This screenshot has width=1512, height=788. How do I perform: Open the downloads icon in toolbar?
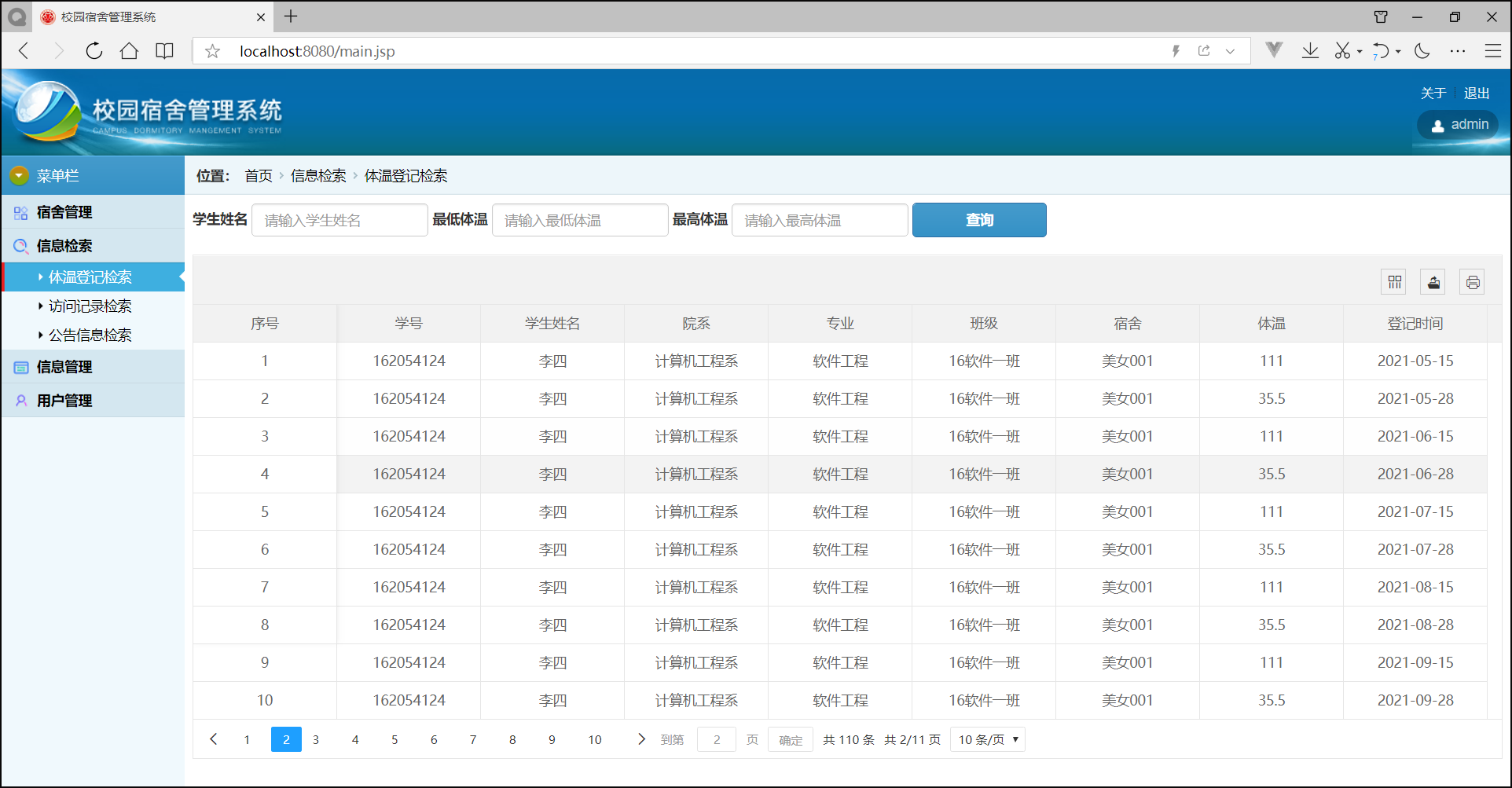pyautogui.click(x=1310, y=51)
